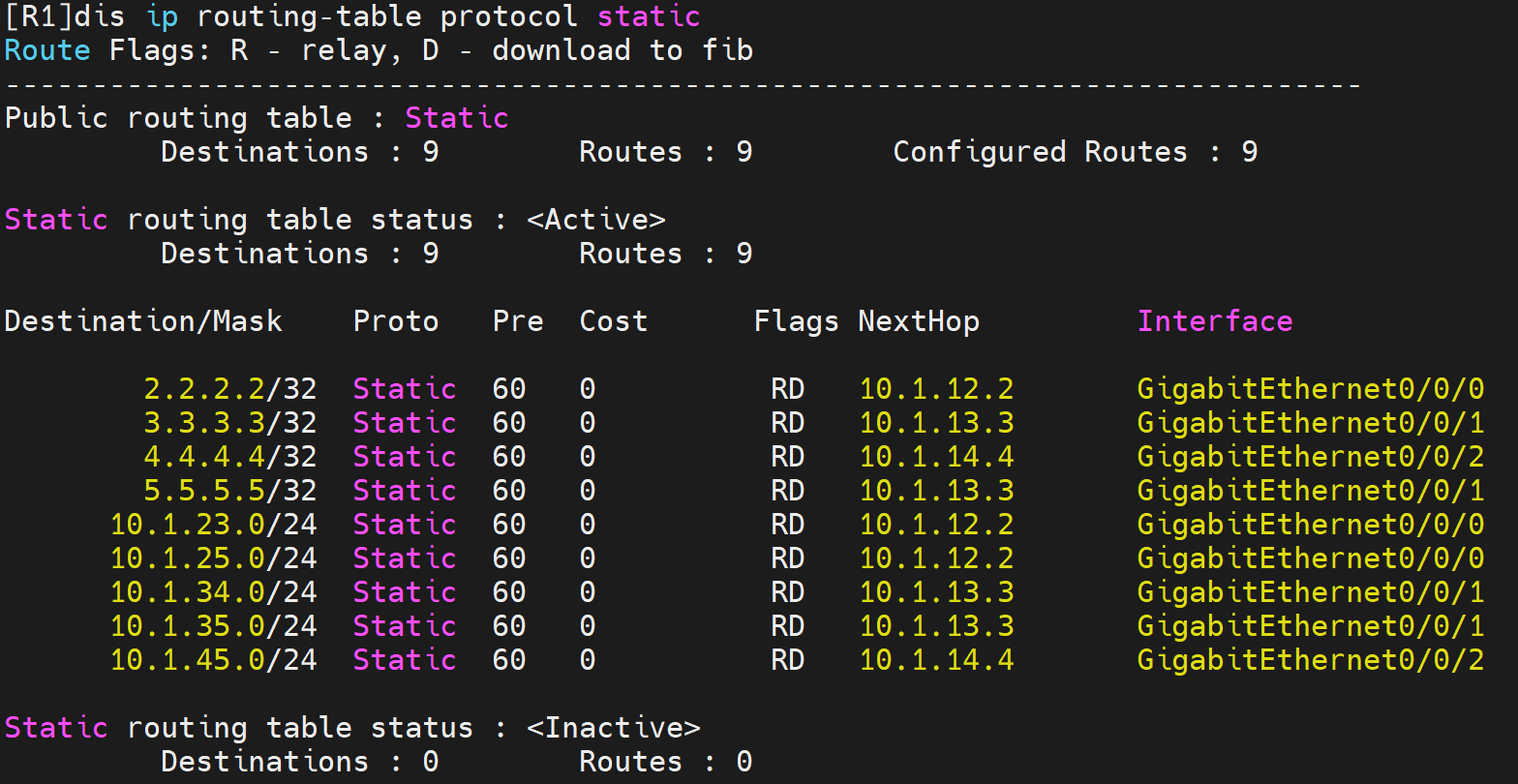Click the interface name in the 10.1.34.0/24 row
Image resolution: width=1518 pixels, height=784 pixels.
pyautogui.click(x=1310, y=592)
